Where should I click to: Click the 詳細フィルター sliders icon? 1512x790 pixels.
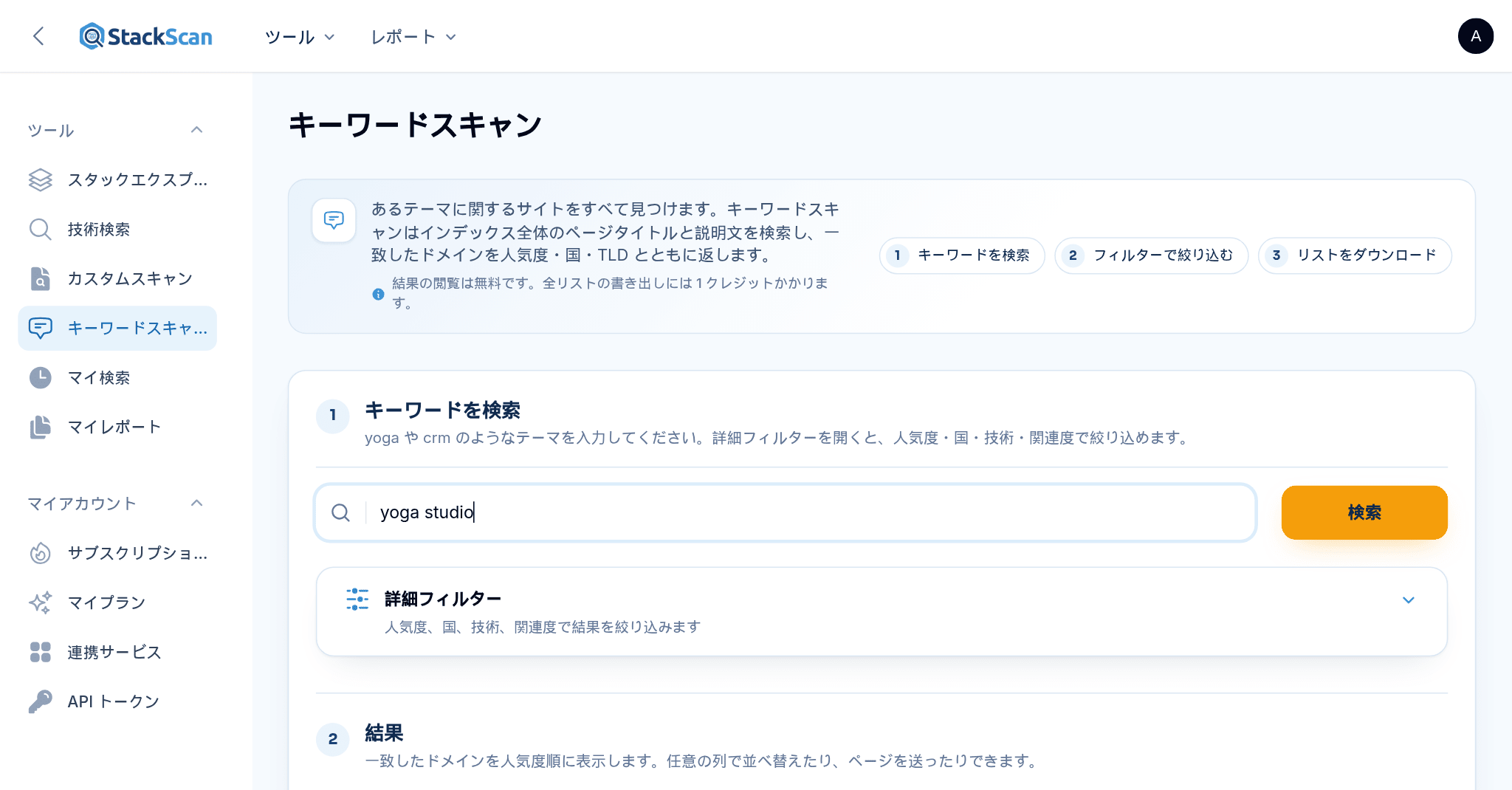[x=357, y=600]
